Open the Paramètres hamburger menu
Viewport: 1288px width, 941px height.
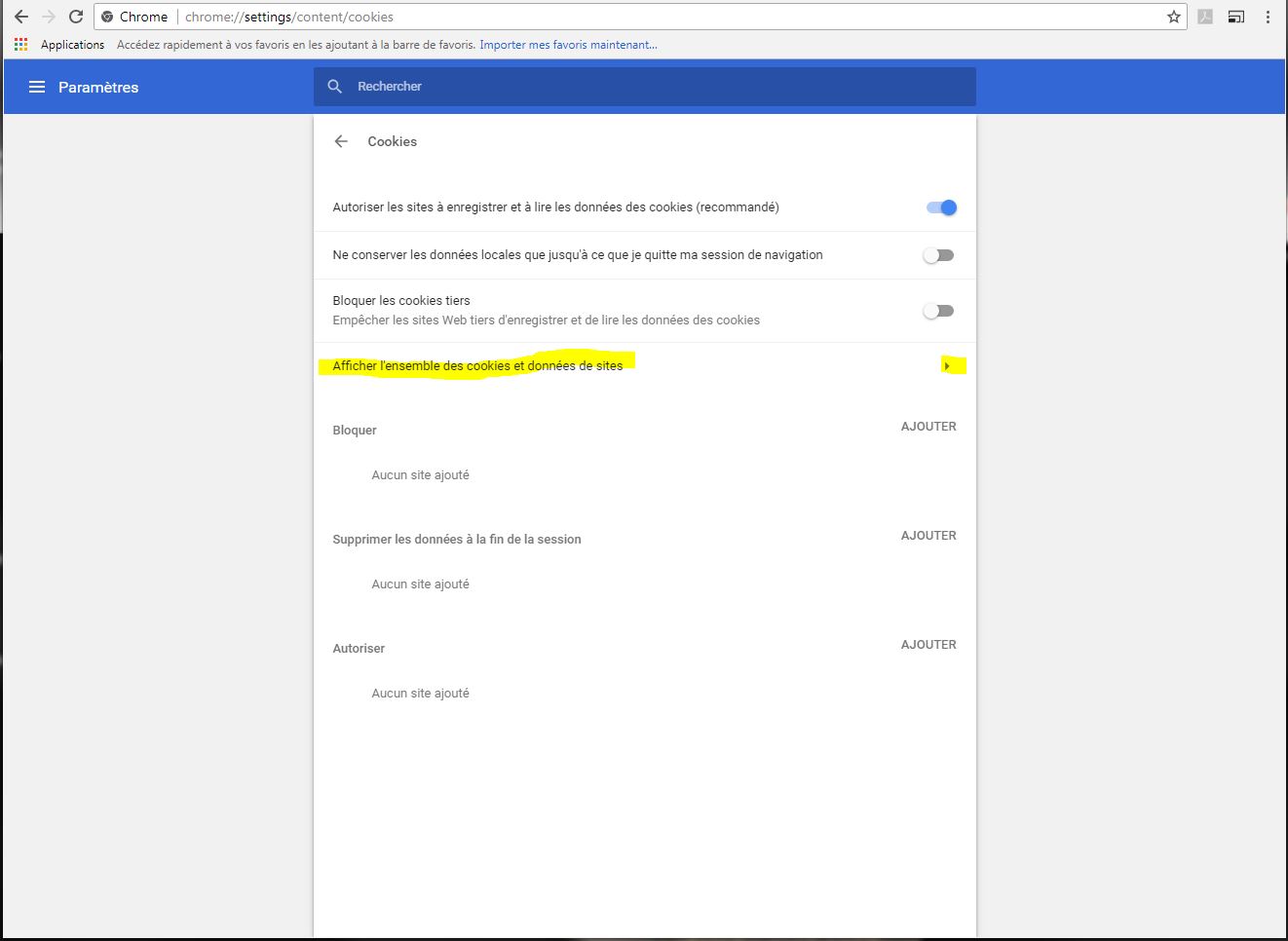(x=37, y=87)
